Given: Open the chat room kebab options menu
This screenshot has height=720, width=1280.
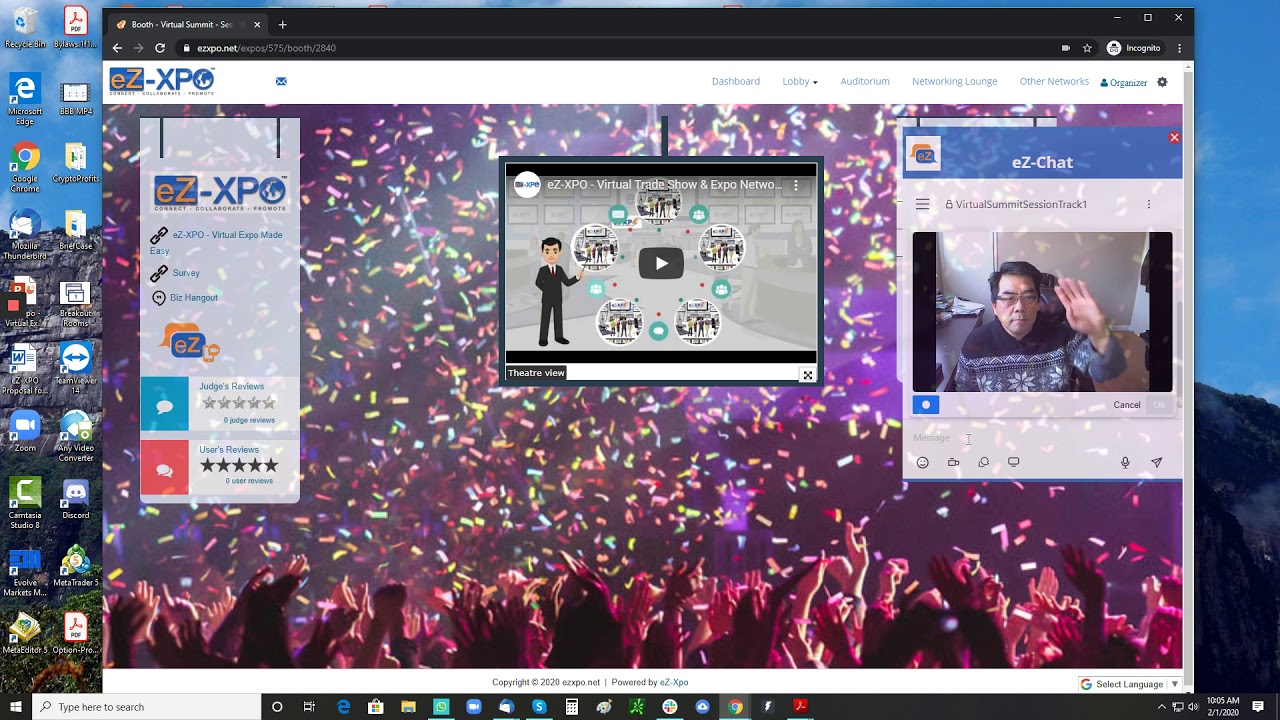Looking at the screenshot, I should 1148,204.
